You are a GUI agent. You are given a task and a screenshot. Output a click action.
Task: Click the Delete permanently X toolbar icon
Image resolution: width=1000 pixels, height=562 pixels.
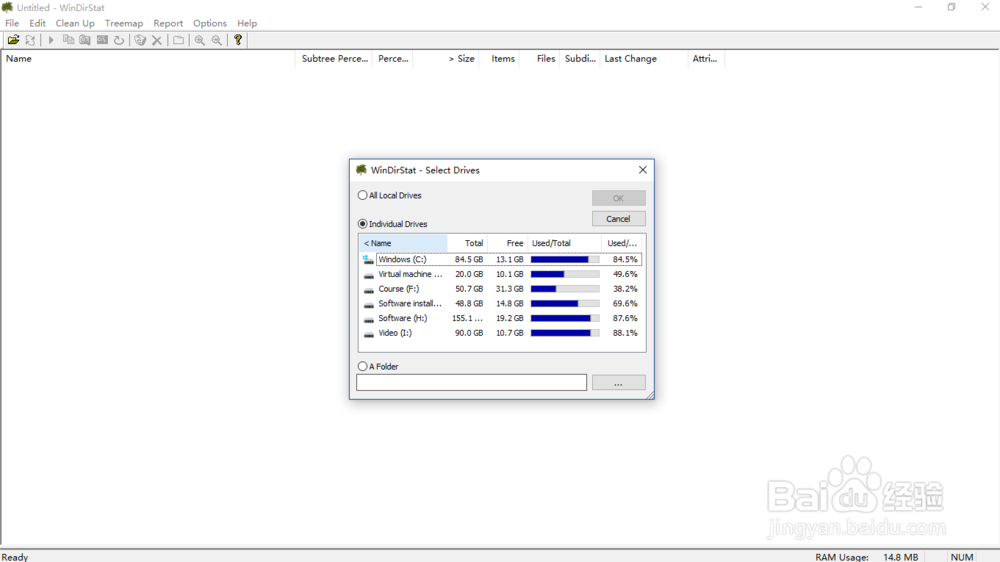pos(157,40)
